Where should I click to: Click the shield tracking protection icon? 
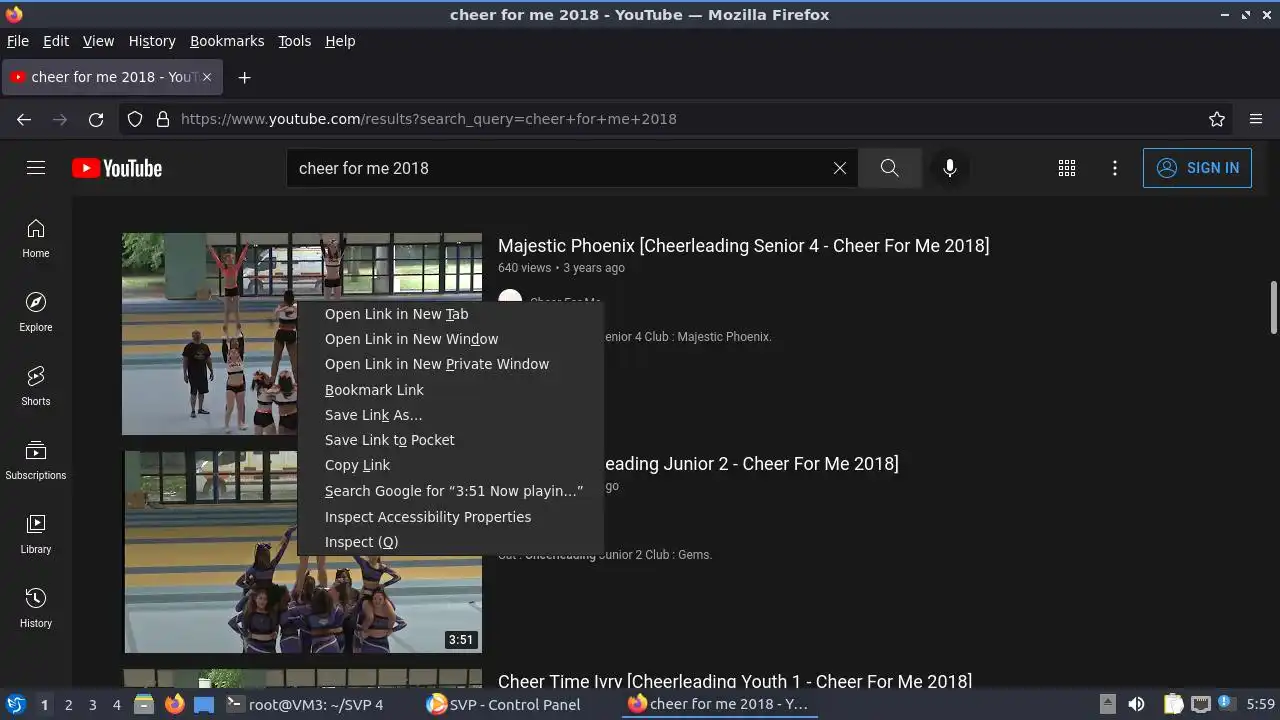coord(135,119)
